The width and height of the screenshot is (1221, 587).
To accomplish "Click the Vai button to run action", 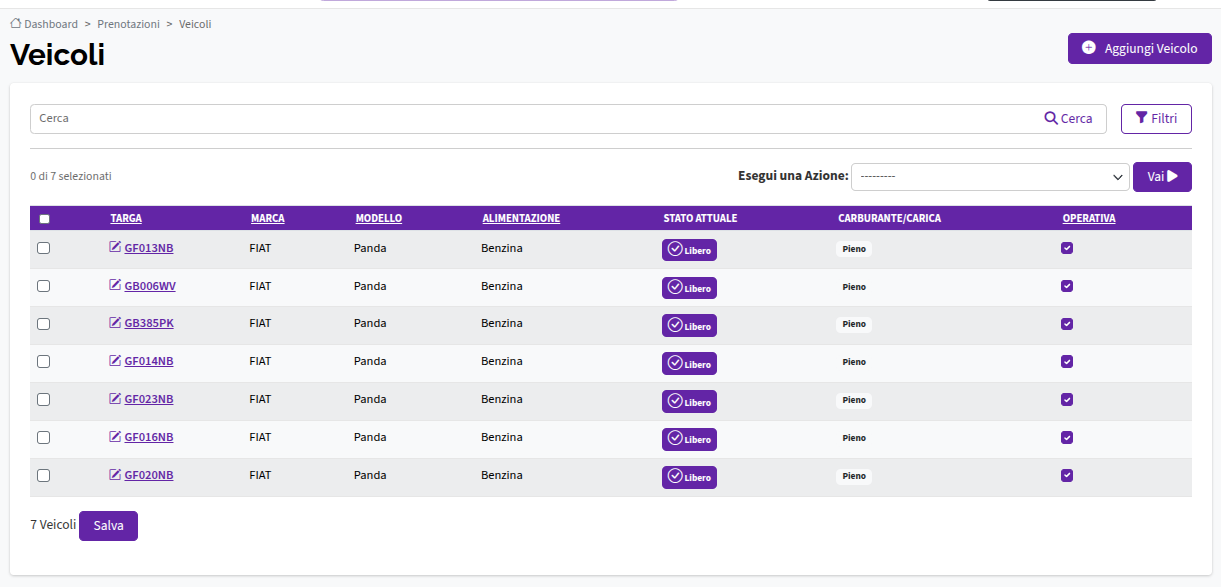I will [x=1162, y=177].
